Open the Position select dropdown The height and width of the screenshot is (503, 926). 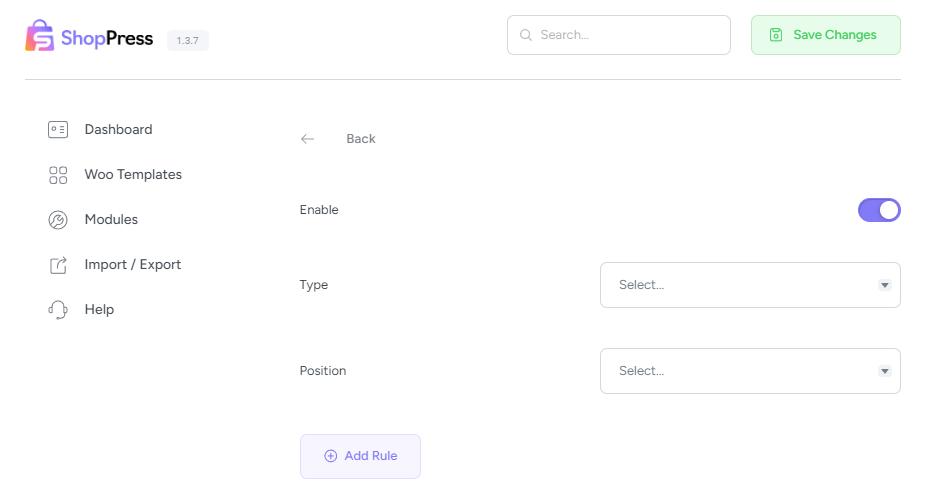[x=750, y=371]
